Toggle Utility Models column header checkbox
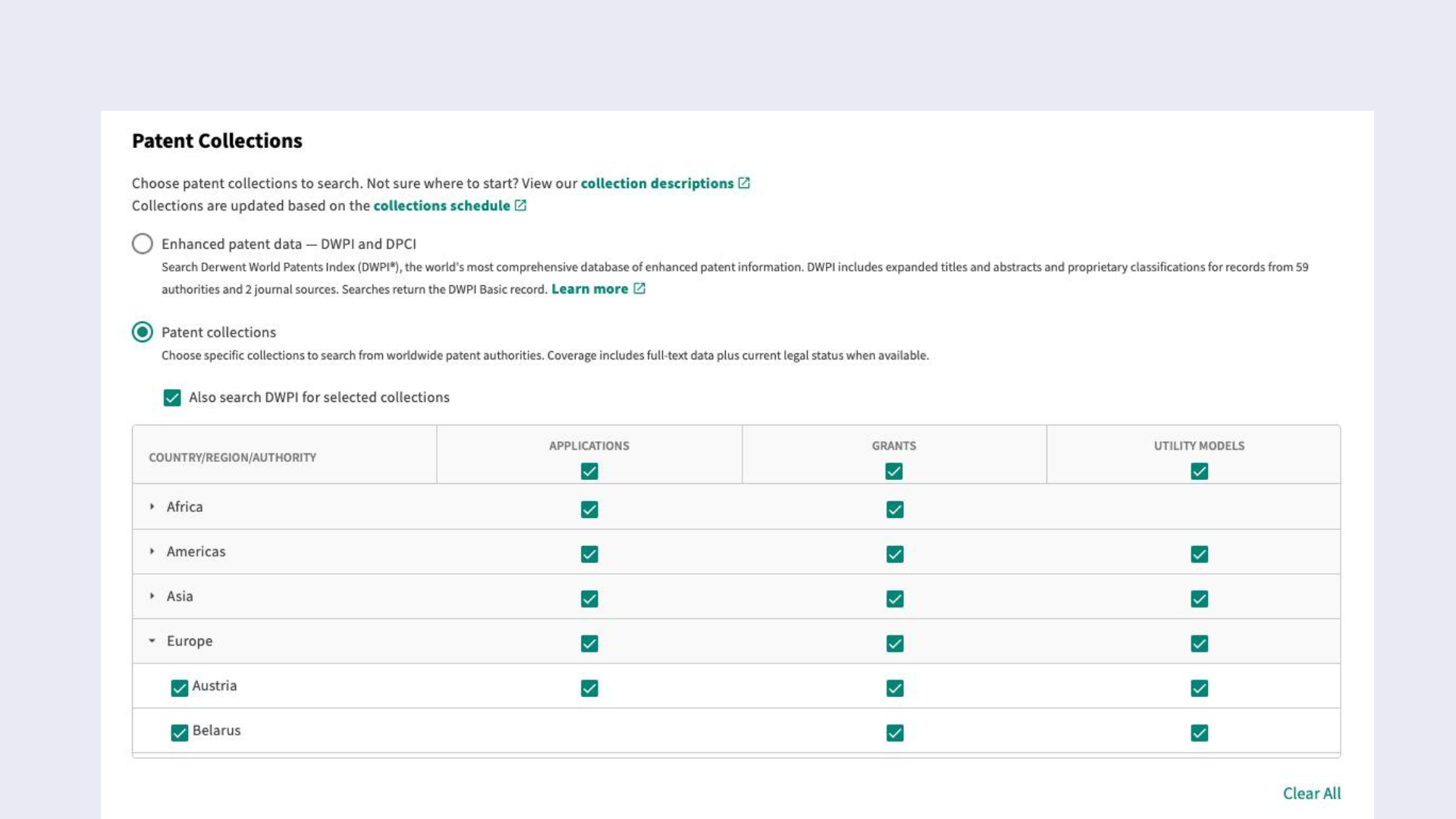Screen dimensions: 1456x819 (1199, 471)
